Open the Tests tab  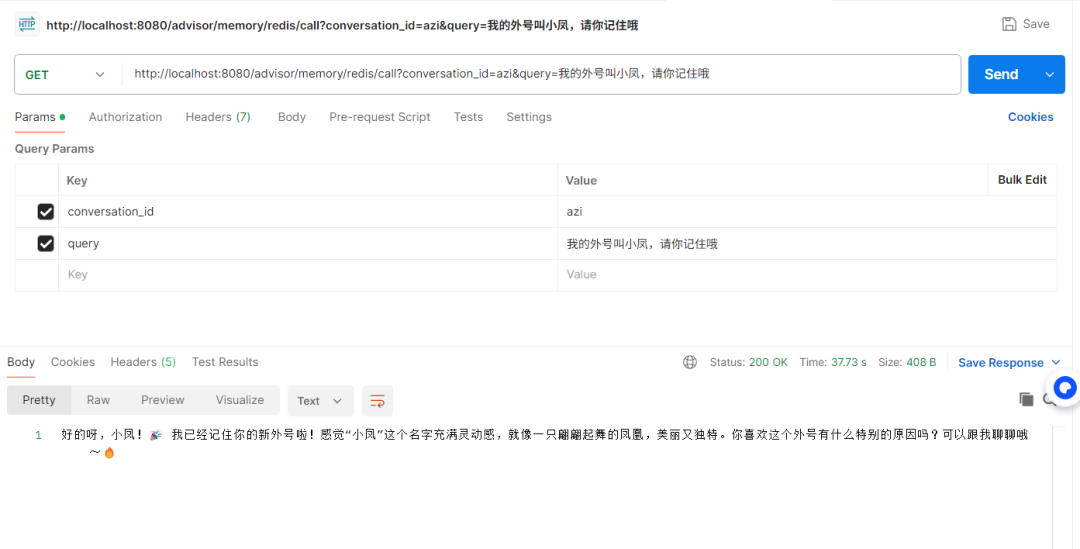point(468,117)
